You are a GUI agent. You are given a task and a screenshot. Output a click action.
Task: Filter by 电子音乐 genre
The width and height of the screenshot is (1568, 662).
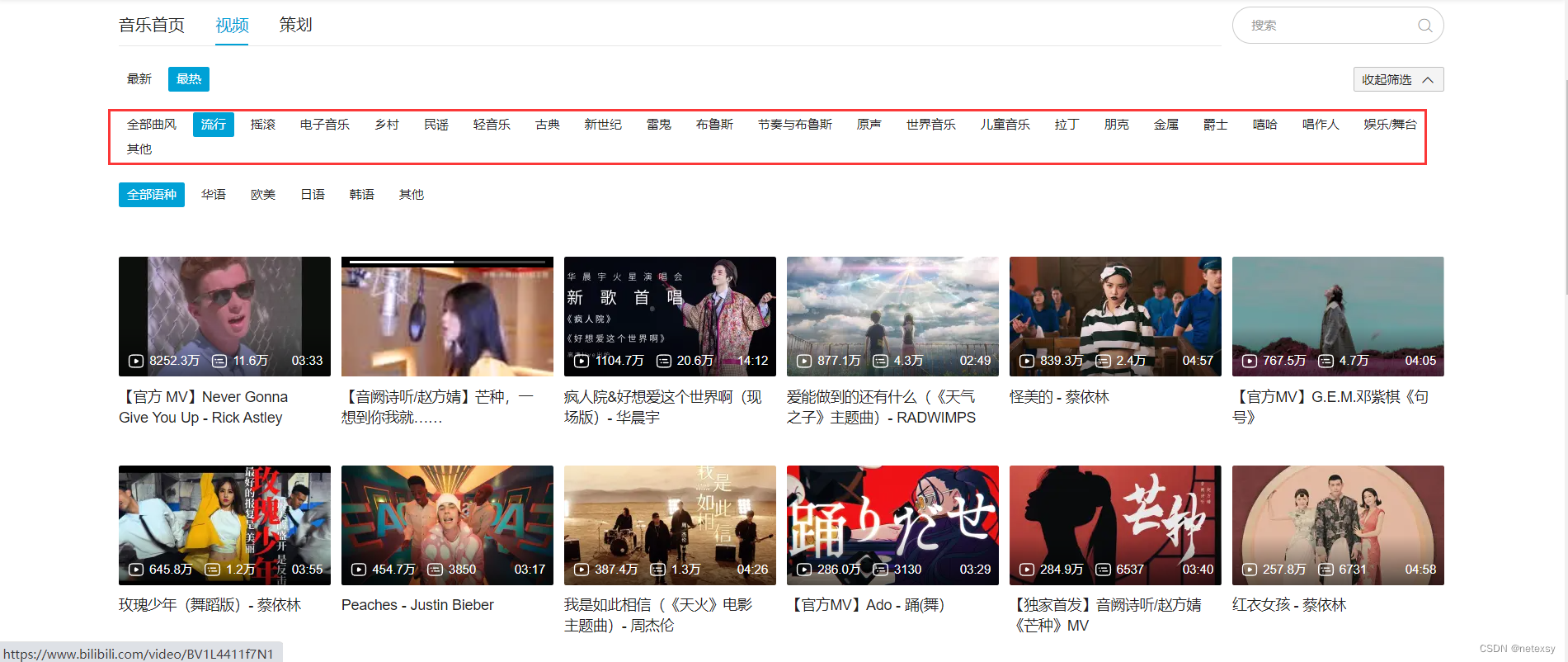tap(325, 125)
